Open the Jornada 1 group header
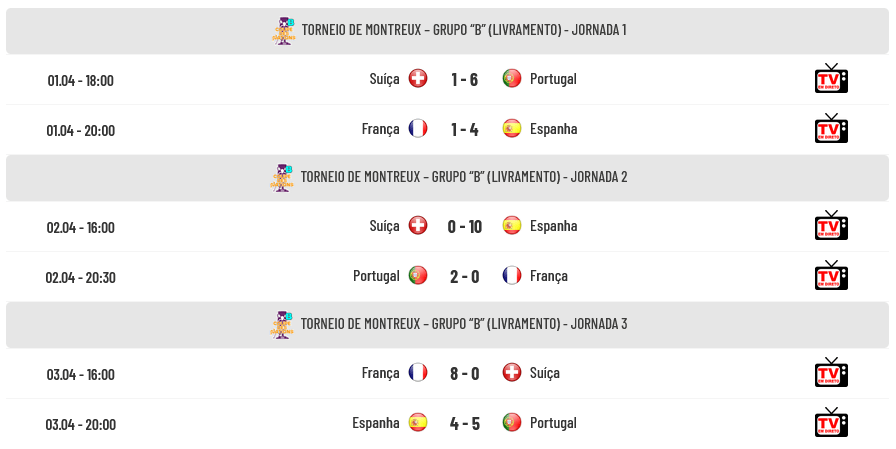Screen dimensions: 896x449 [x=463, y=31]
